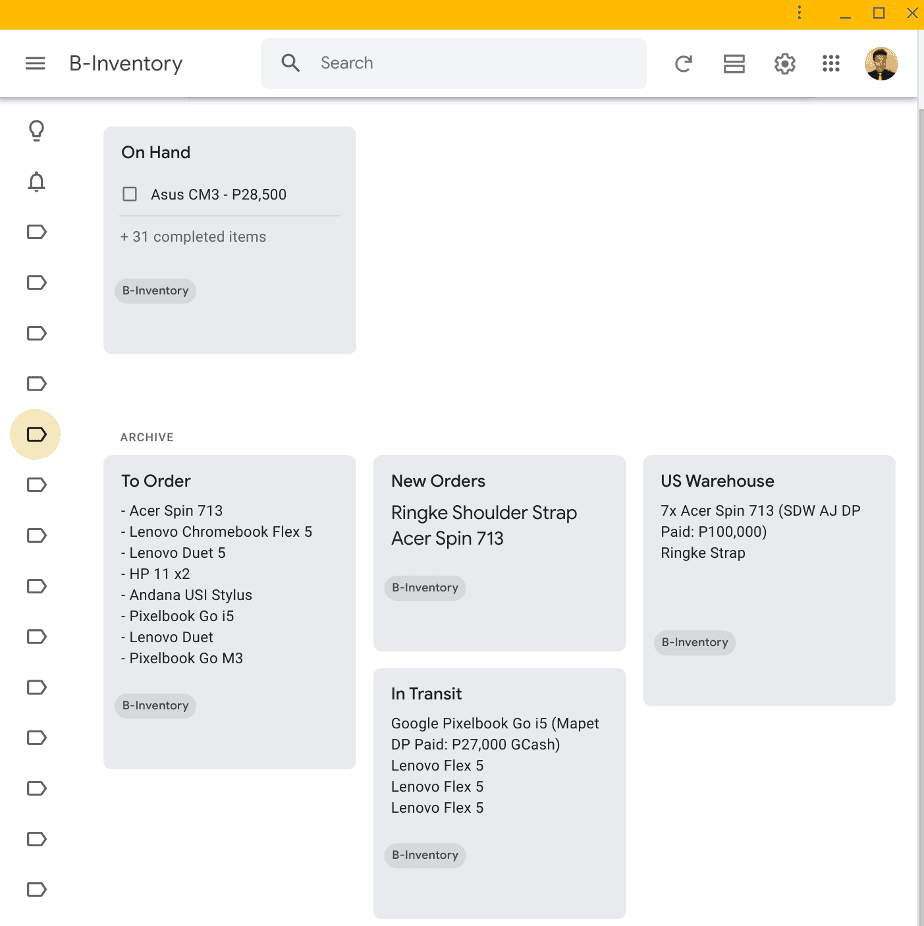Click the 'Asus CM3 - P28,500' item text
Image resolution: width=924 pixels, height=926 pixels.
coord(218,194)
